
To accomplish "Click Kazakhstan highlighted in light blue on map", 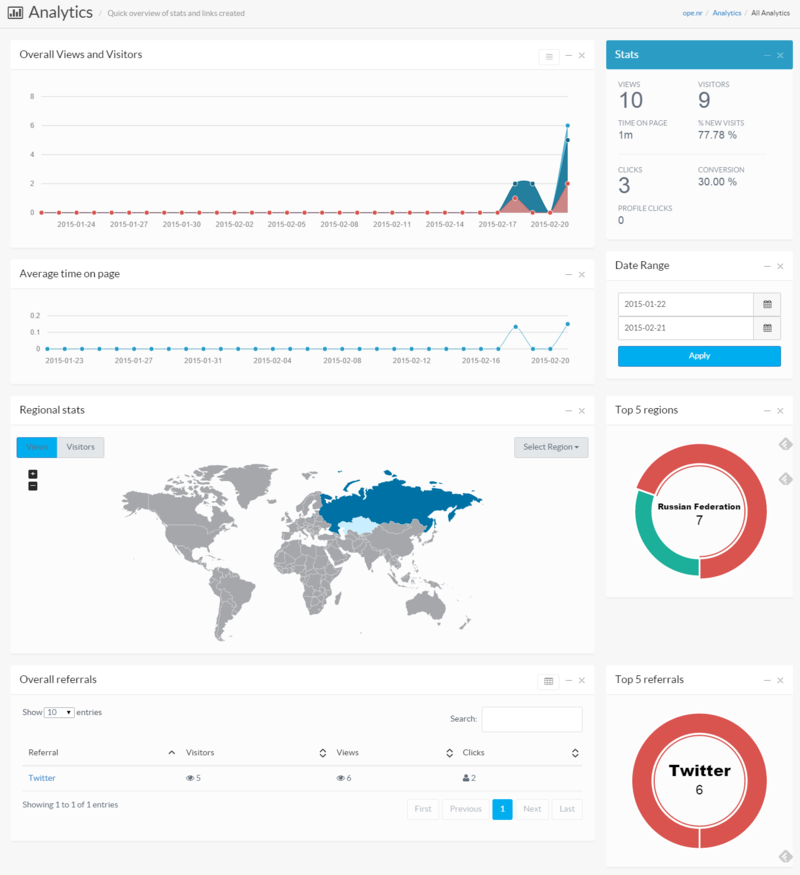I will pyautogui.click(x=357, y=526).
